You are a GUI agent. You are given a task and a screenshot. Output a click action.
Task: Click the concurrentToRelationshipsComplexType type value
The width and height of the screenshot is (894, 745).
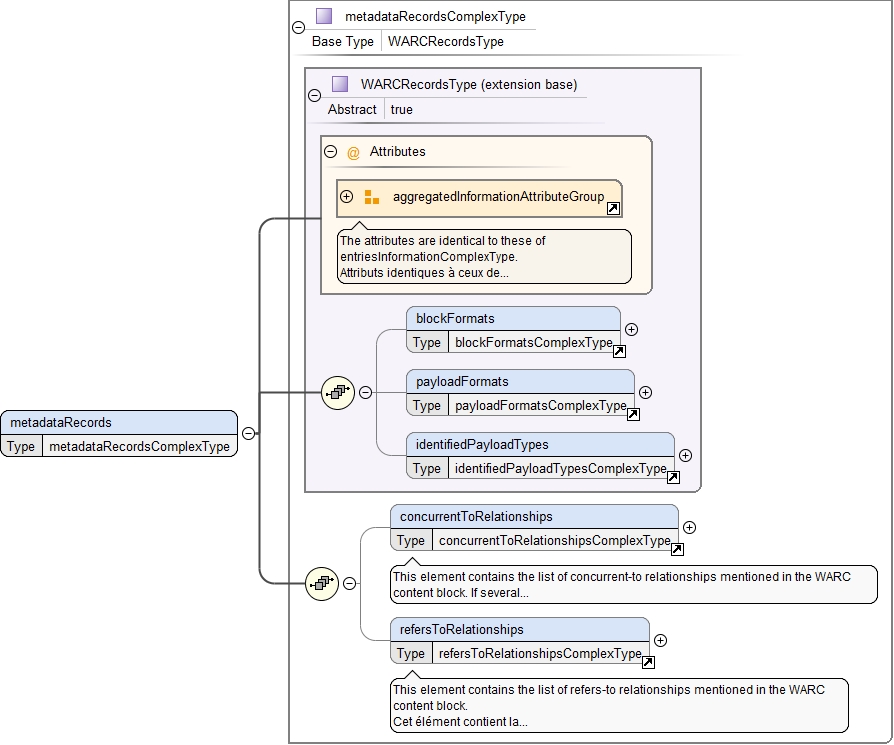pyautogui.click(x=554, y=540)
